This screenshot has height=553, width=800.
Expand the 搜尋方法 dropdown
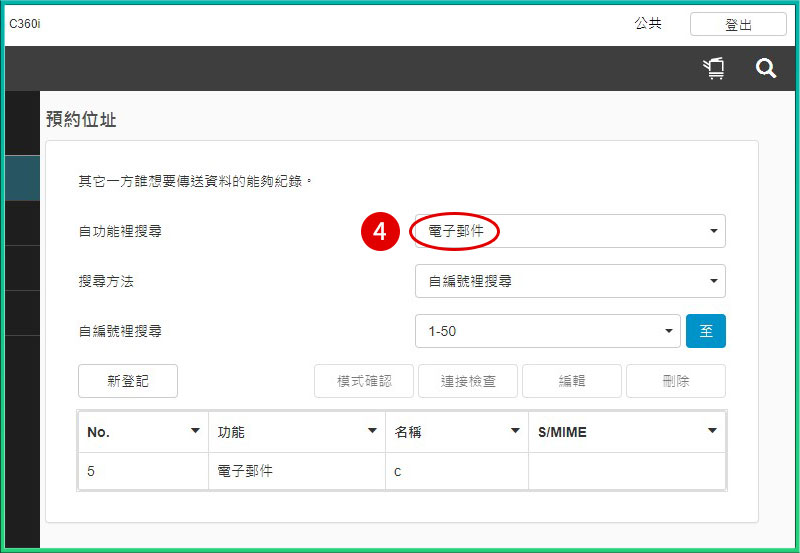click(x=570, y=282)
